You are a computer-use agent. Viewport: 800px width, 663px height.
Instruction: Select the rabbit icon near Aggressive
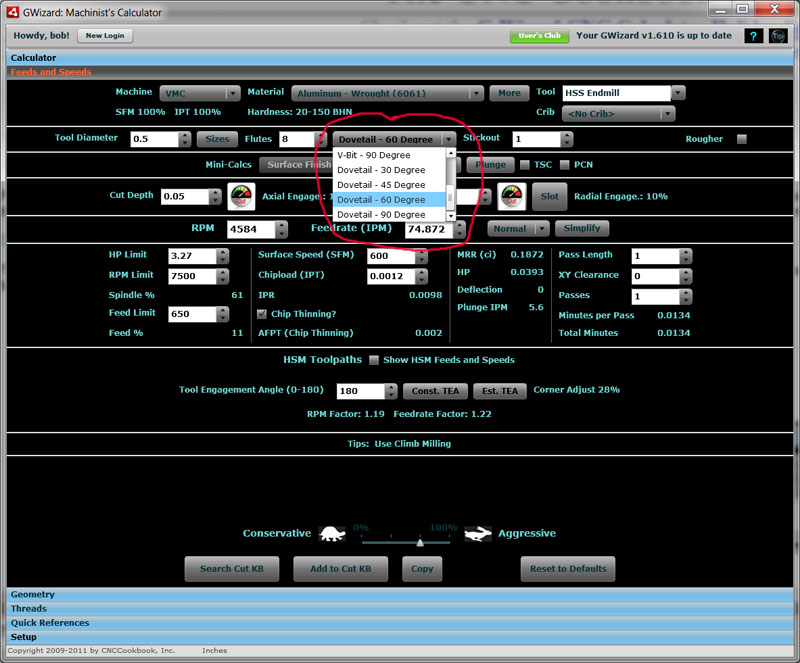click(x=477, y=533)
